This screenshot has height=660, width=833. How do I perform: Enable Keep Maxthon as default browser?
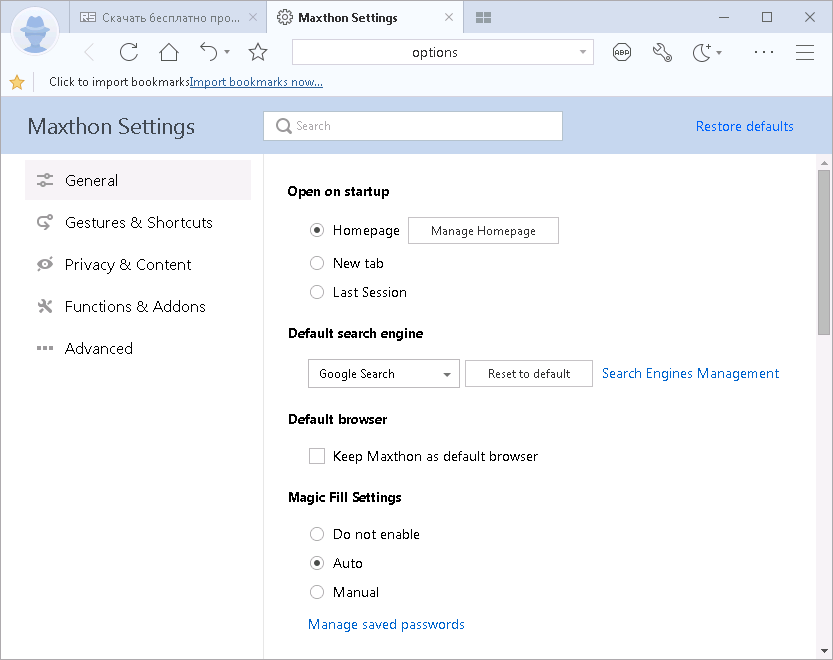317,456
